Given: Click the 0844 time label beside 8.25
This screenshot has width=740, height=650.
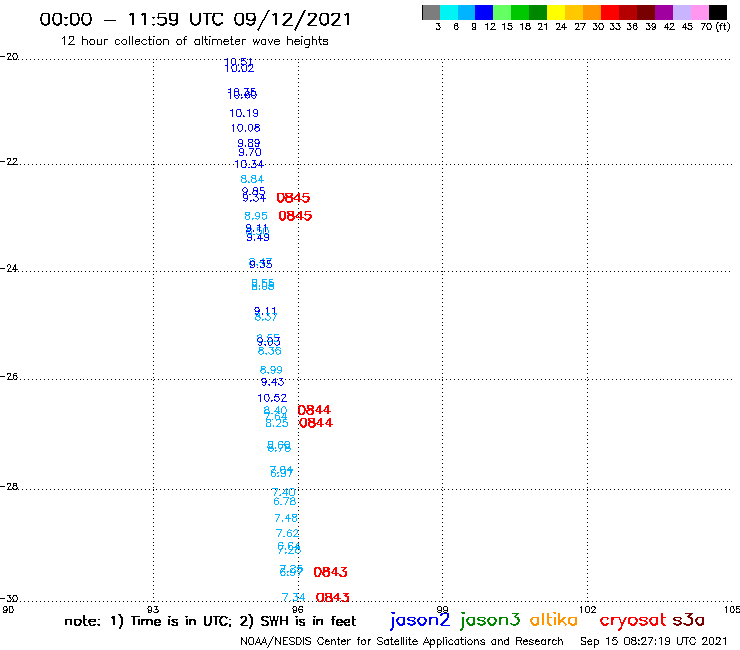Looking at the screenshot, I should tap(316, 423).
